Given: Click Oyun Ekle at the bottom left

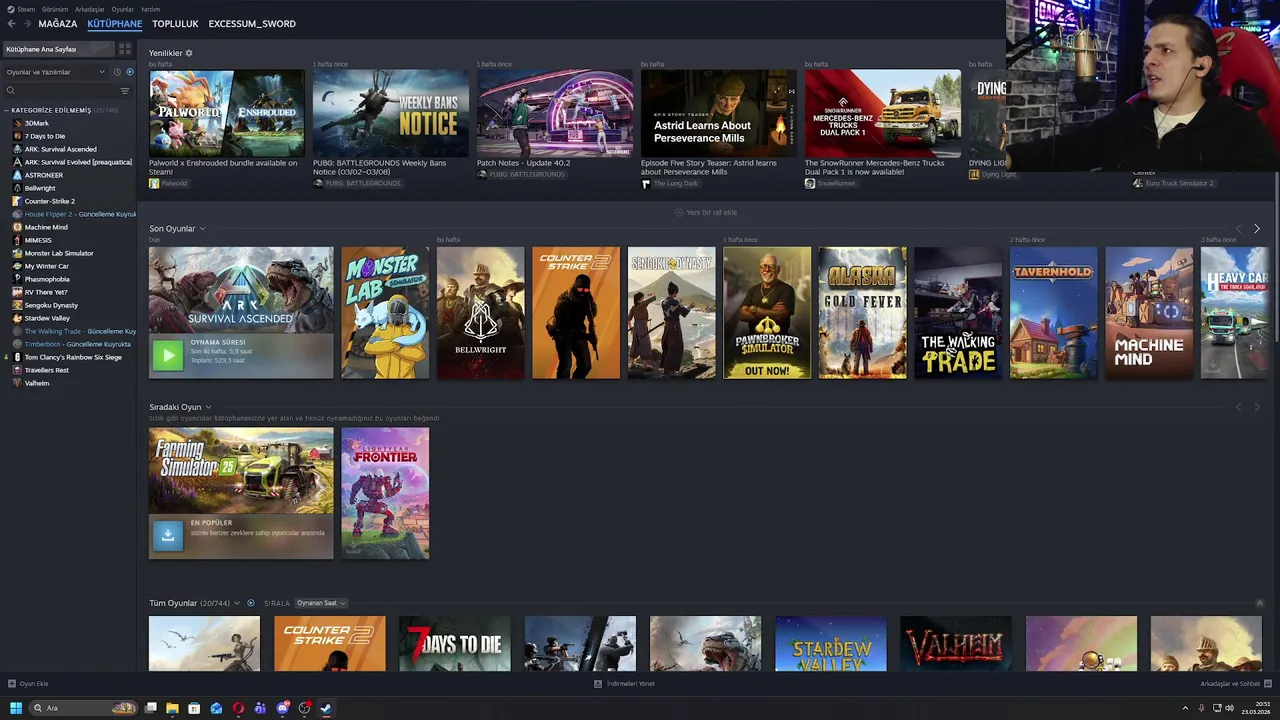Looking at the screenshot, I should pos(28,684).
